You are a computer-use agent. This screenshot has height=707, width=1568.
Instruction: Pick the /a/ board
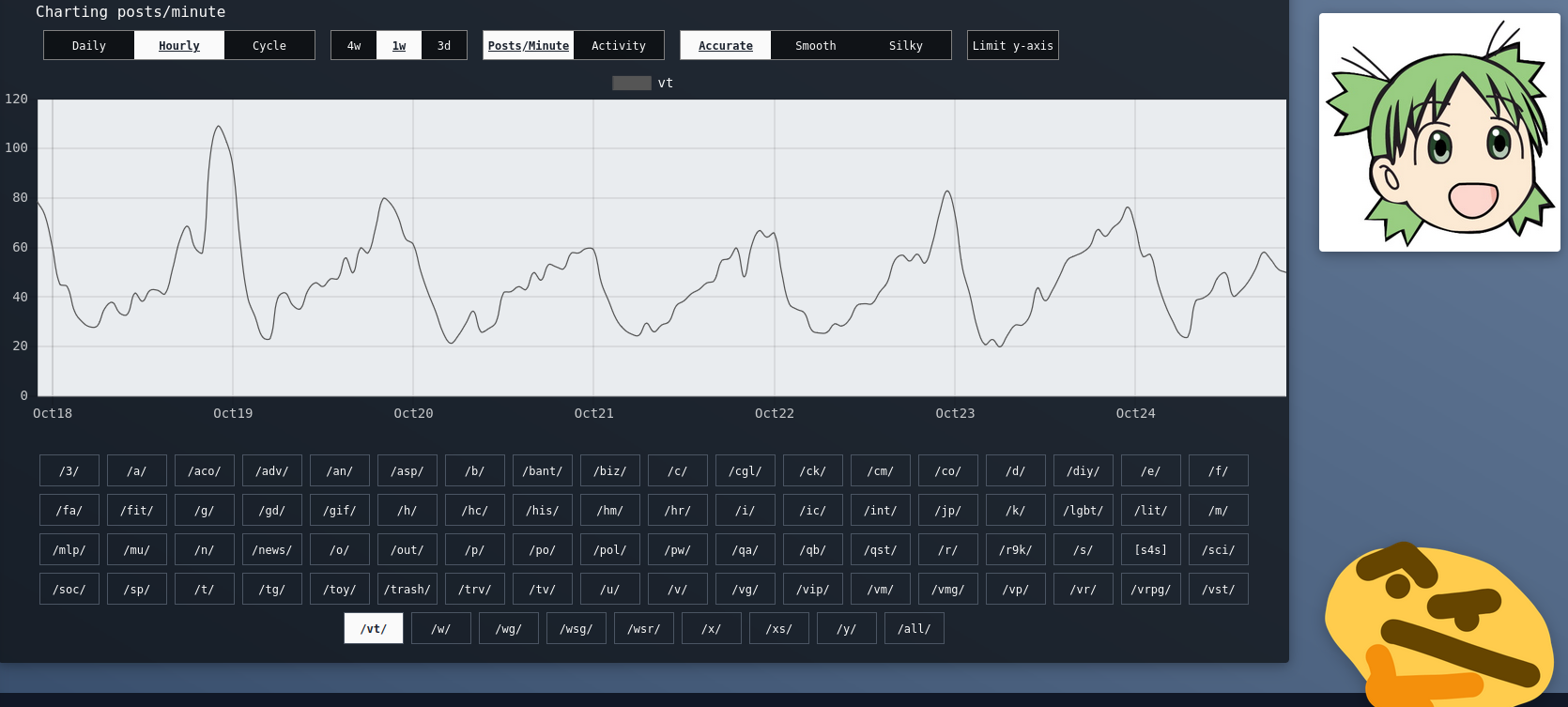(137, 470)
